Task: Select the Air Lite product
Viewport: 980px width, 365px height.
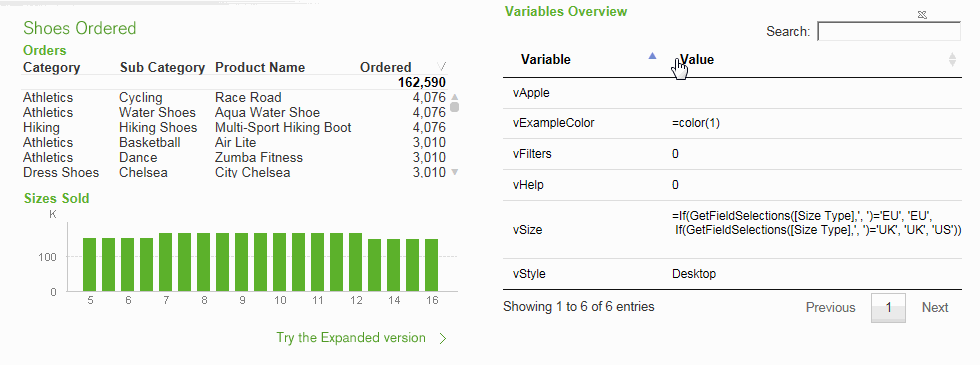Action: (x=236, y=142)
